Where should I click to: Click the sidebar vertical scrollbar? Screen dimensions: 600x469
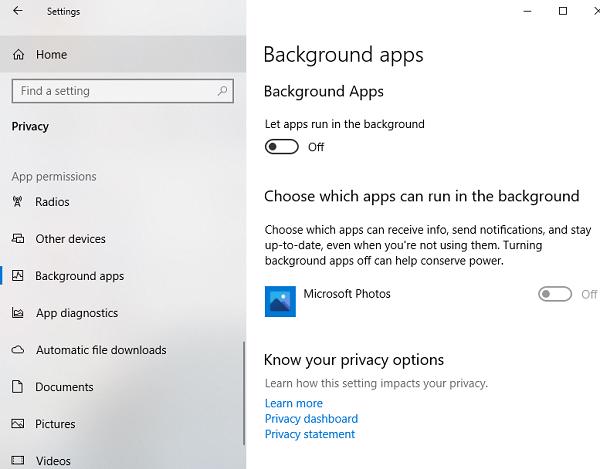[x=244, y=393]
